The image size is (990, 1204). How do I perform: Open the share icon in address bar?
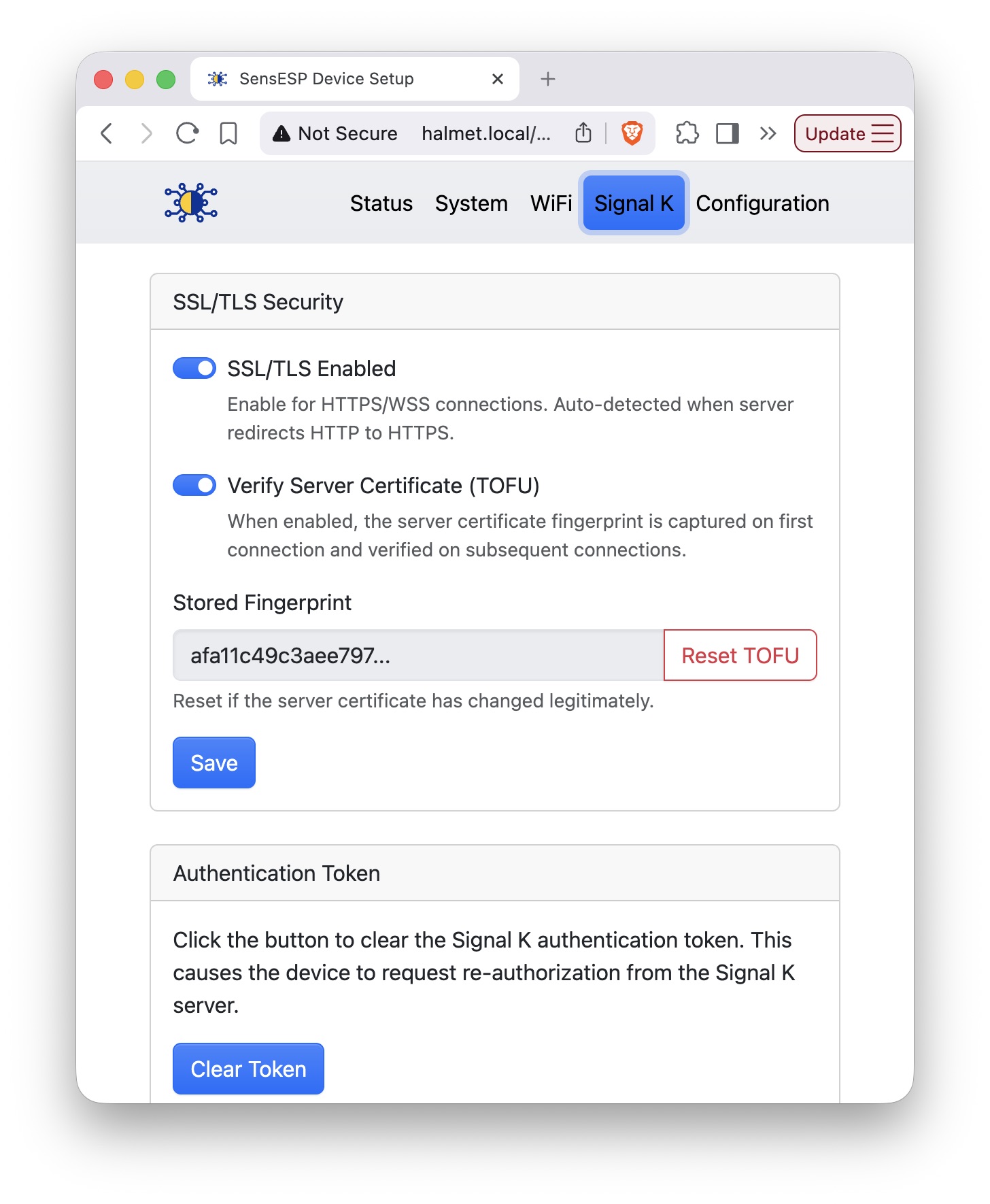(x=583, y=133)
